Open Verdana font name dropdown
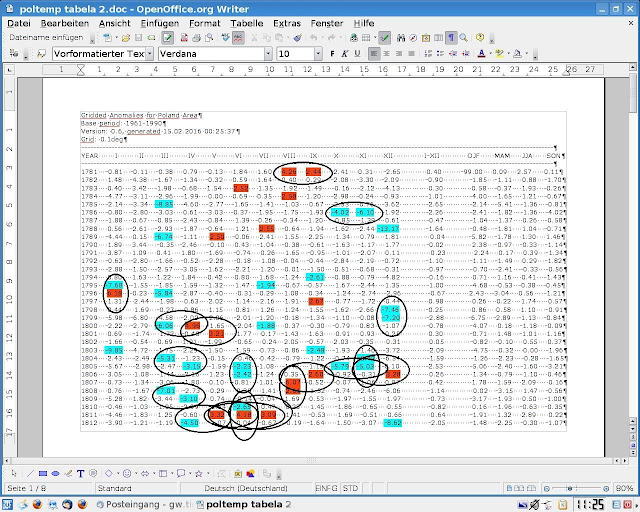The image size is (640, 512). pyautogui.click(x=268, y=53)
